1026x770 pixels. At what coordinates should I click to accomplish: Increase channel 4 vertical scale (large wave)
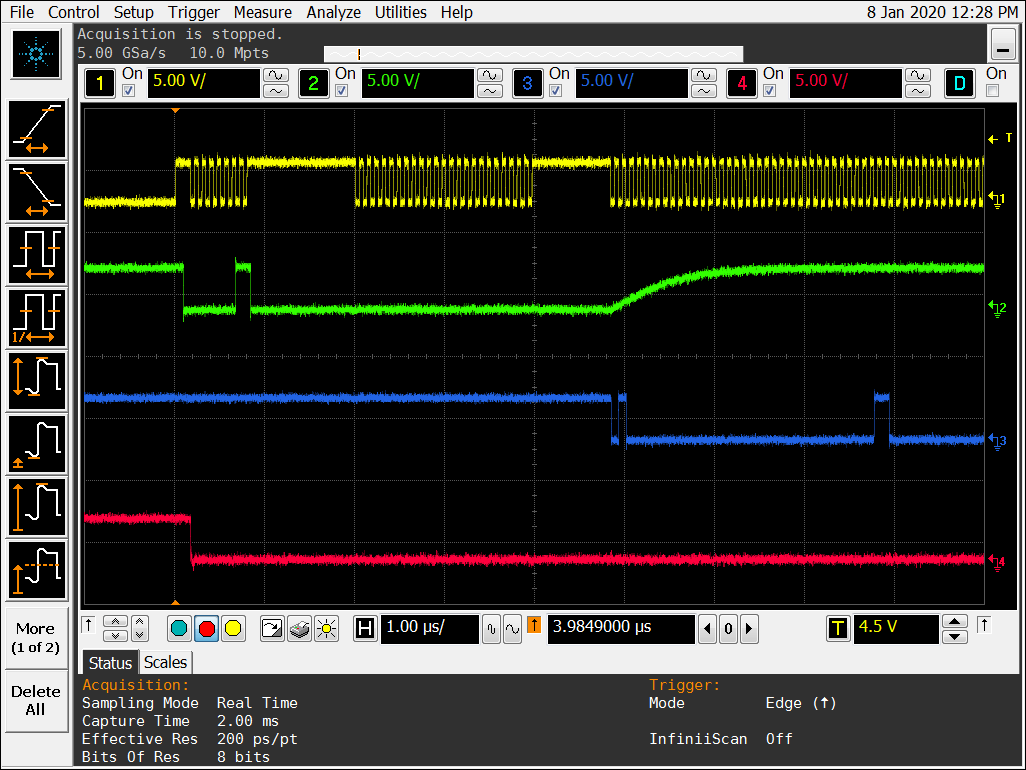(917, 75)
